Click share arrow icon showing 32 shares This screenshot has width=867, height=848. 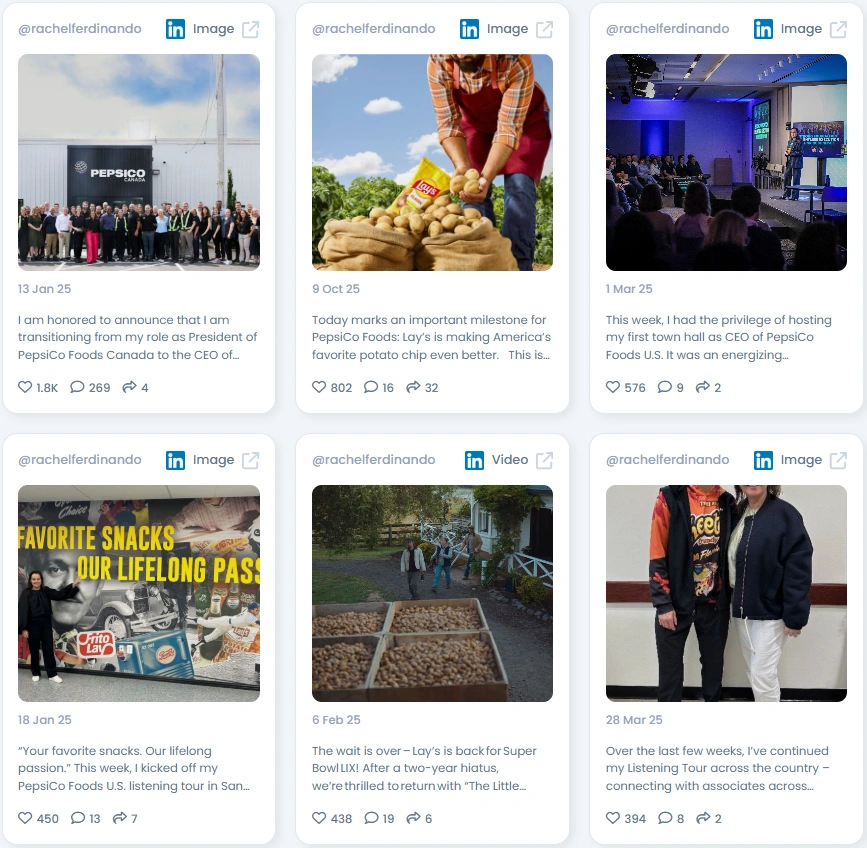pos(413,387)
